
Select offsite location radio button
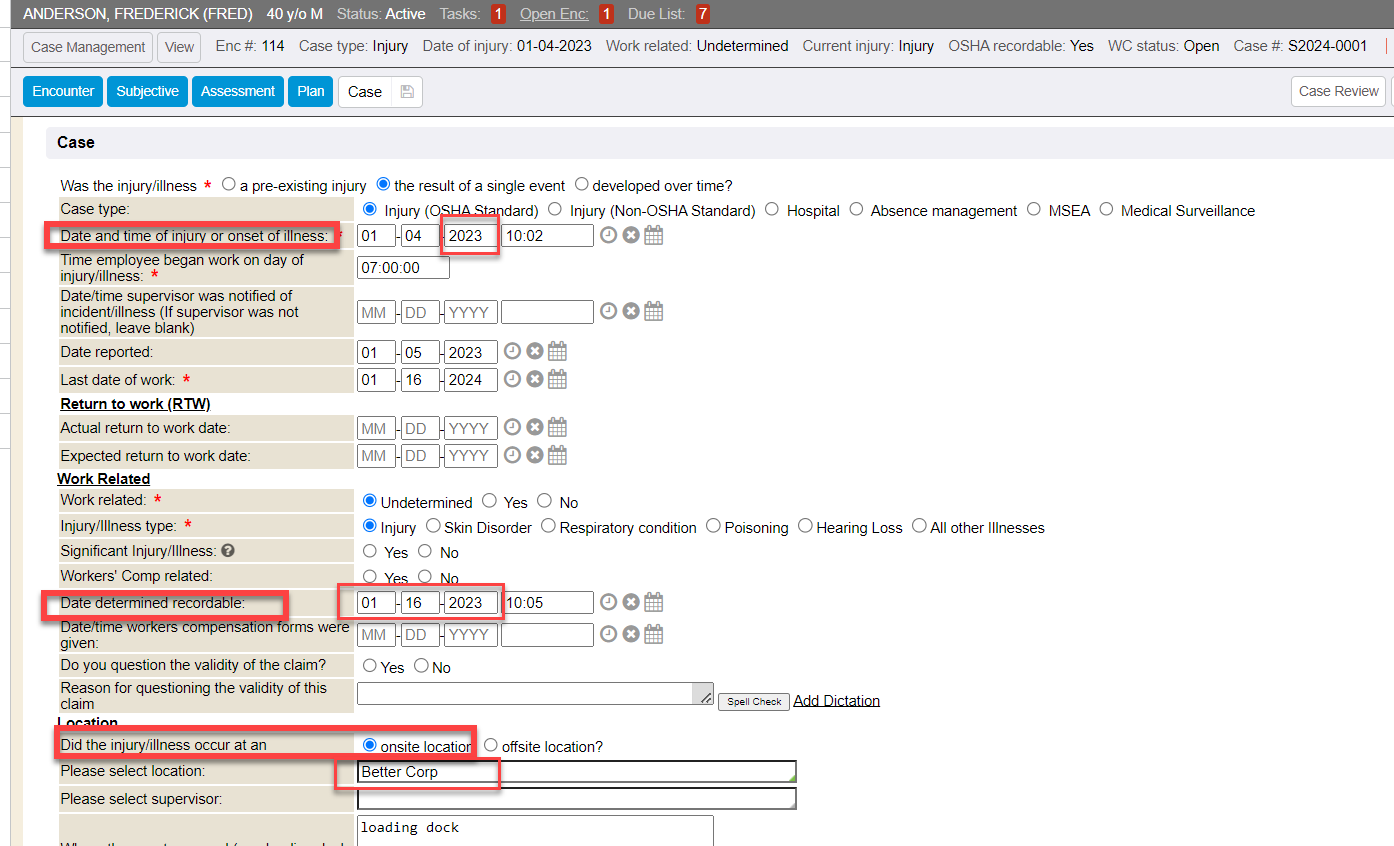[x=491, y=746]
